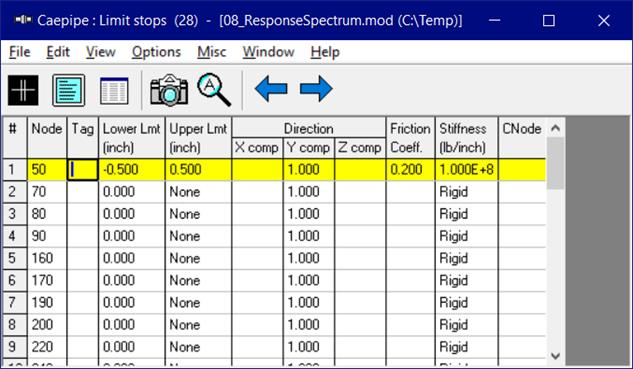Viewport: 633px width, 369px height.
Task: Click the Upper Lmt column header
Action: (x=198, y=138)
